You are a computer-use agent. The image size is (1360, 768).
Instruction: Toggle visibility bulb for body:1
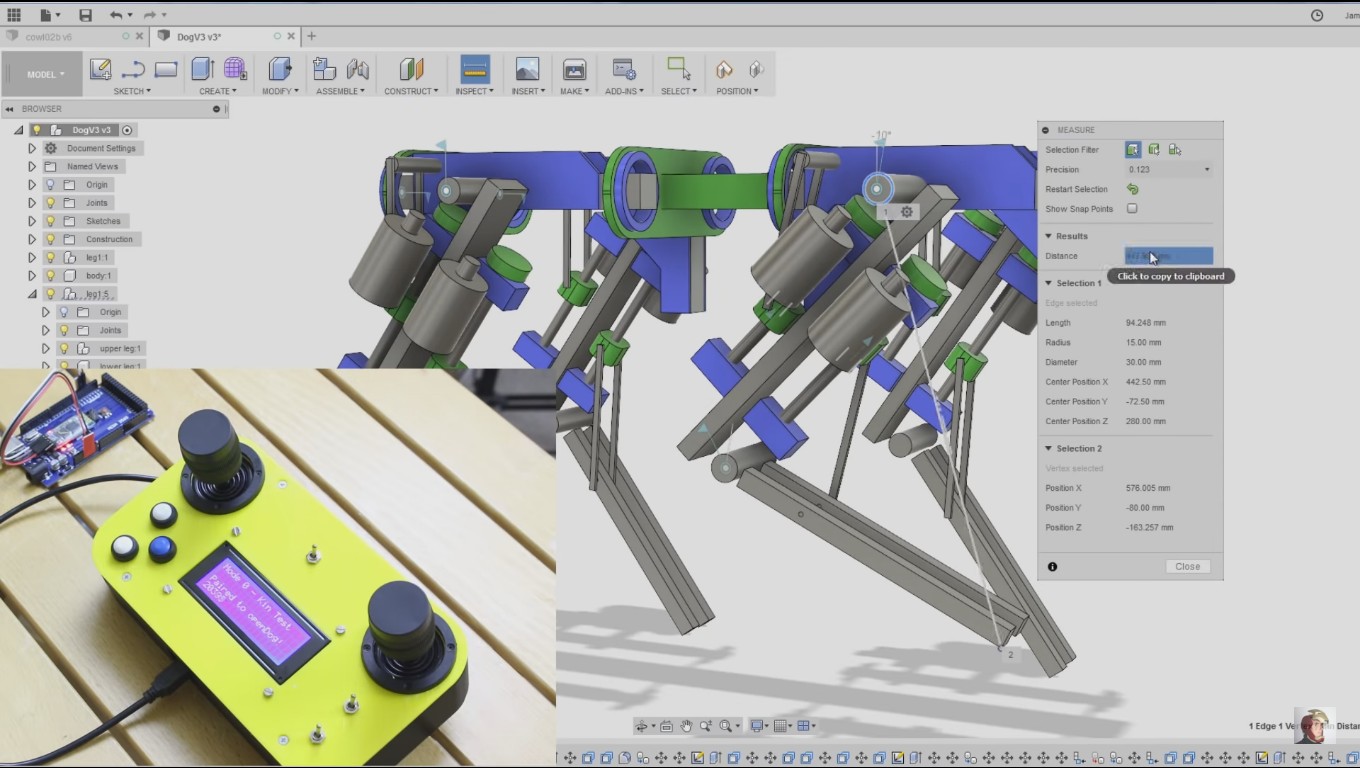point(50,276)
